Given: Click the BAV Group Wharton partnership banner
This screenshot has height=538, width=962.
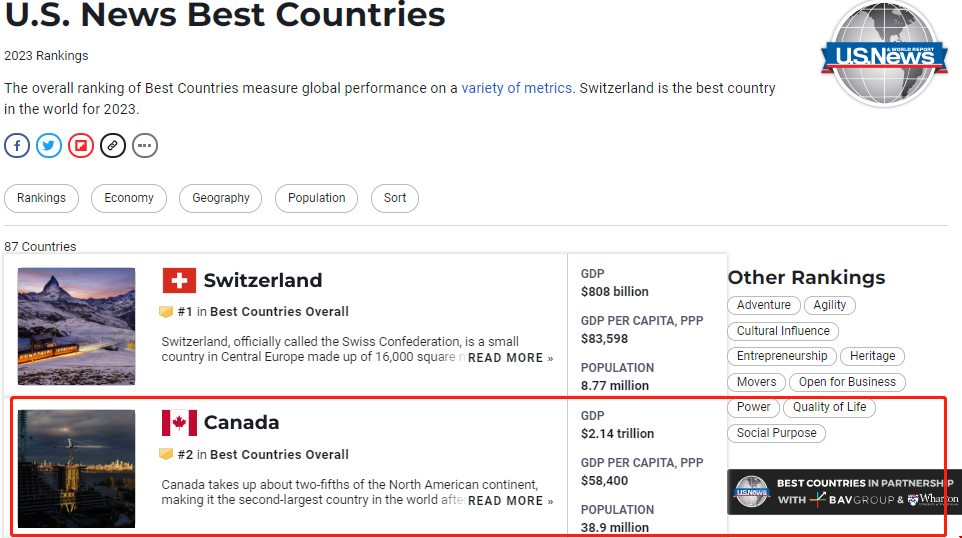Looking at the screenshot, I should 844,492.
